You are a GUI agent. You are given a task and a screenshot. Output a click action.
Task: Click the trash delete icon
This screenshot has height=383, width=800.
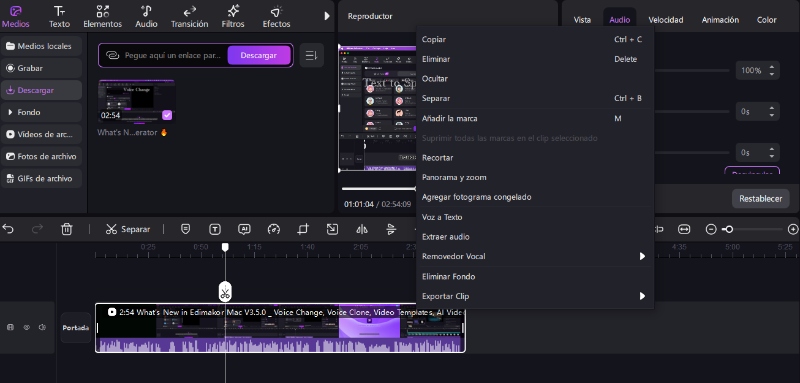67,229
